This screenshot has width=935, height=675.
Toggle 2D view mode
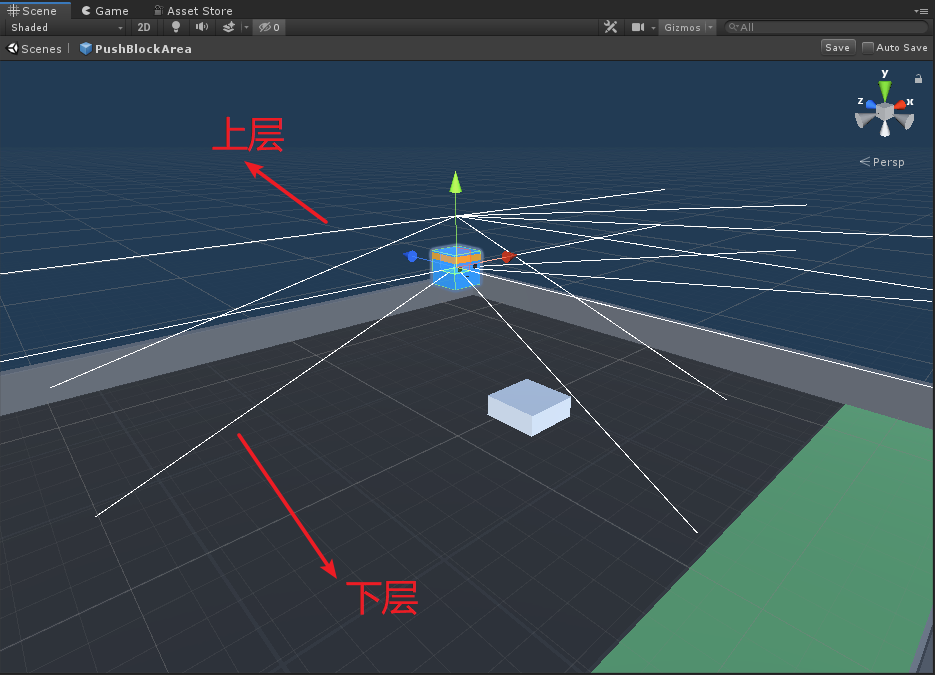144,27
